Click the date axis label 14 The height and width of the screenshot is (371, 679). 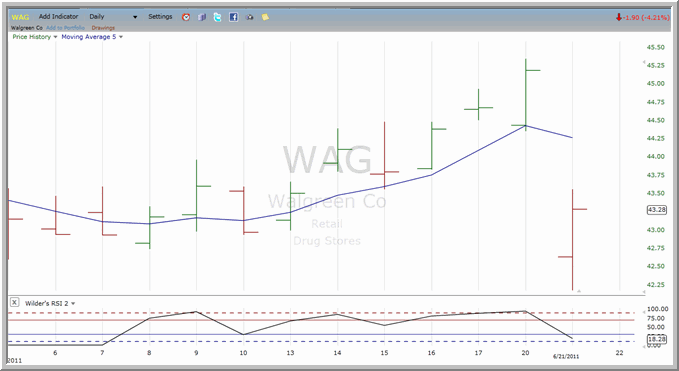(337, 353)
